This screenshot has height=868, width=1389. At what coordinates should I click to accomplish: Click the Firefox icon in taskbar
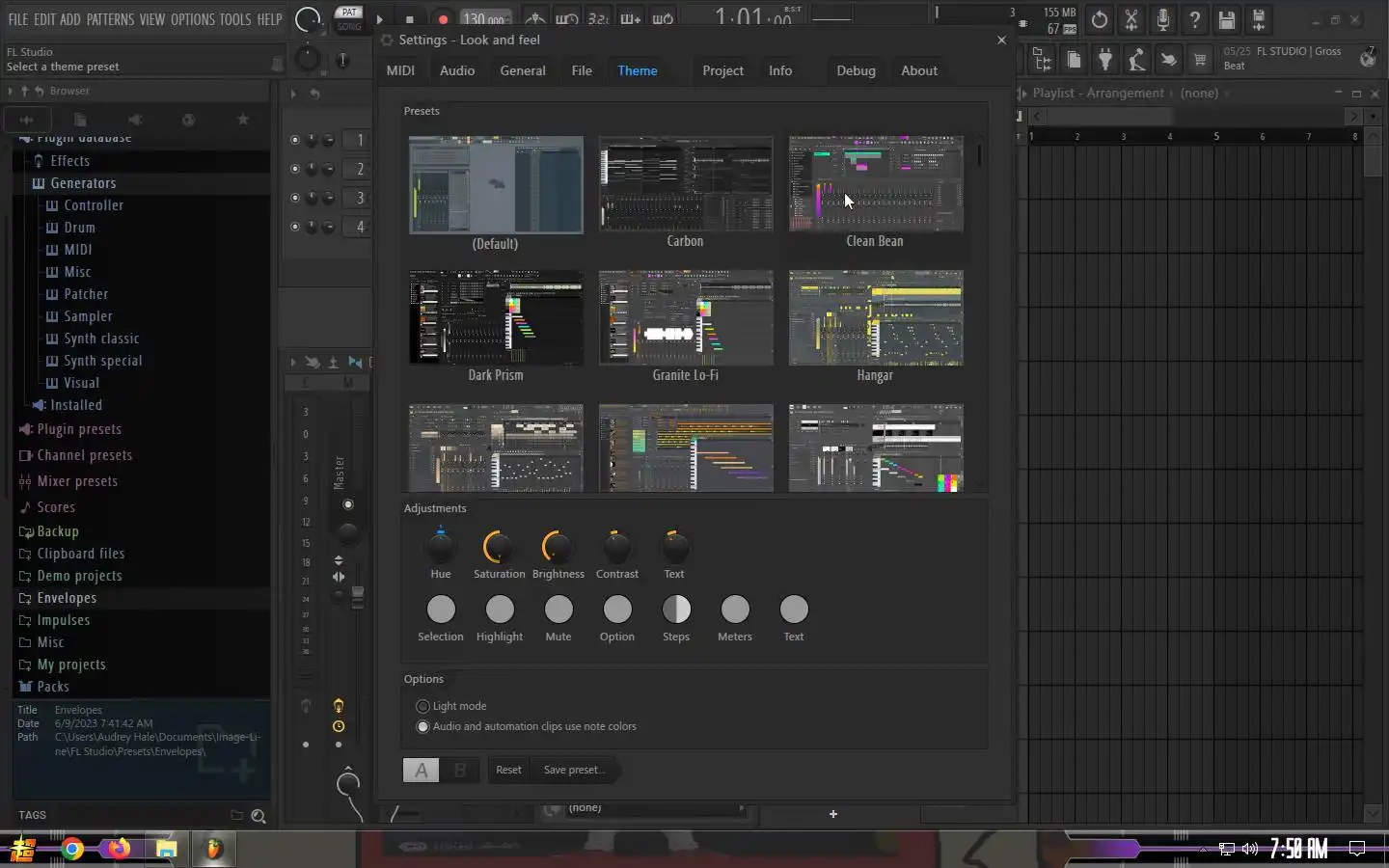[120, 849]
